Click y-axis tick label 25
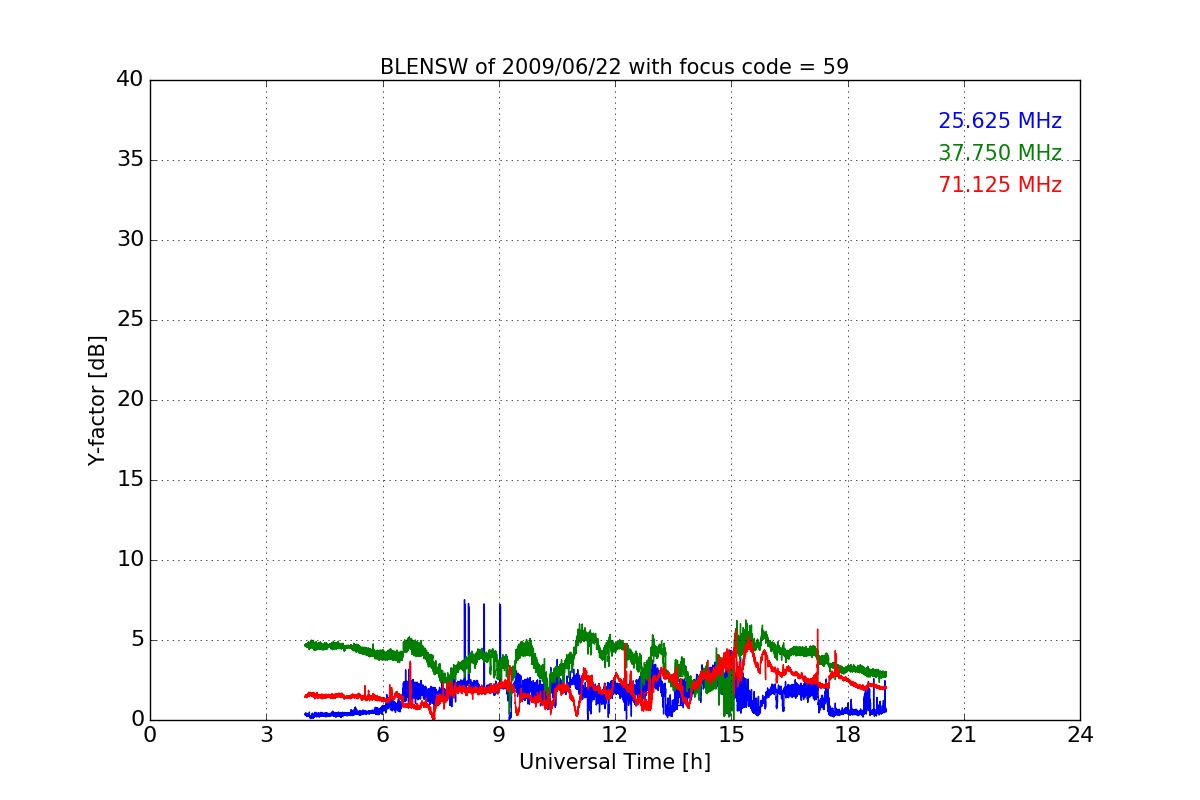Viewport: 1200px width, 800px height. point(130,320)
